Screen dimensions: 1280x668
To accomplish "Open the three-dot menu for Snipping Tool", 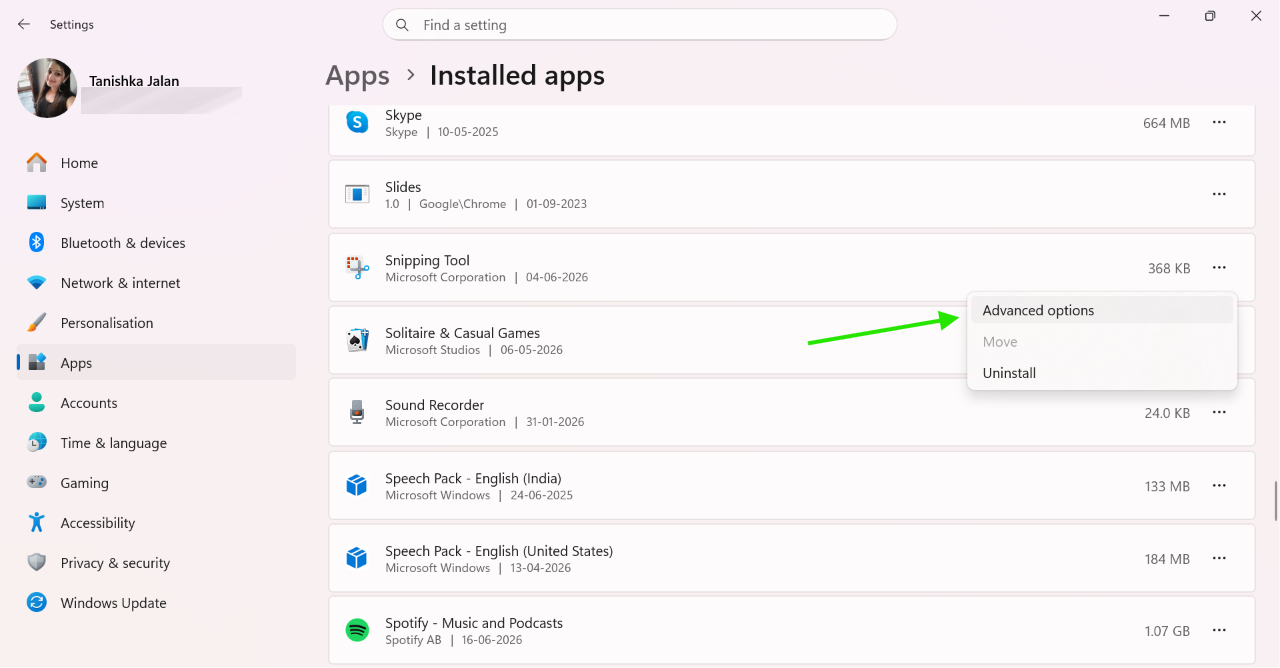I will click(1219, 267).
